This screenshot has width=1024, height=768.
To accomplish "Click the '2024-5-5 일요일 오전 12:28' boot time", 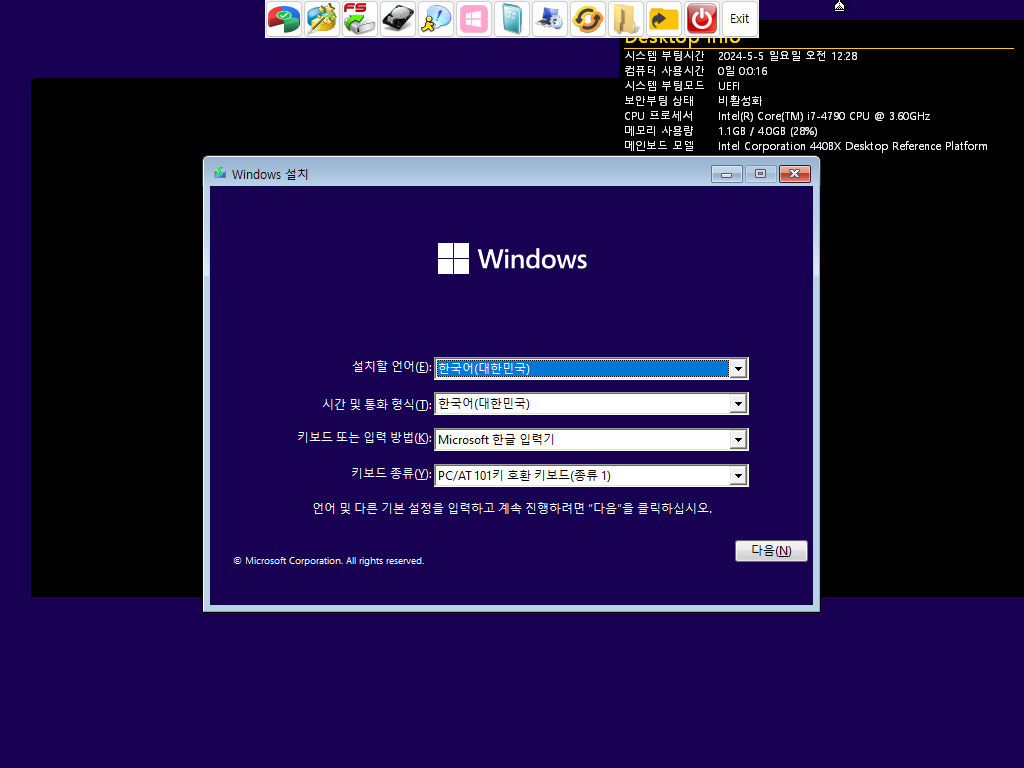I will click(788, 56).
